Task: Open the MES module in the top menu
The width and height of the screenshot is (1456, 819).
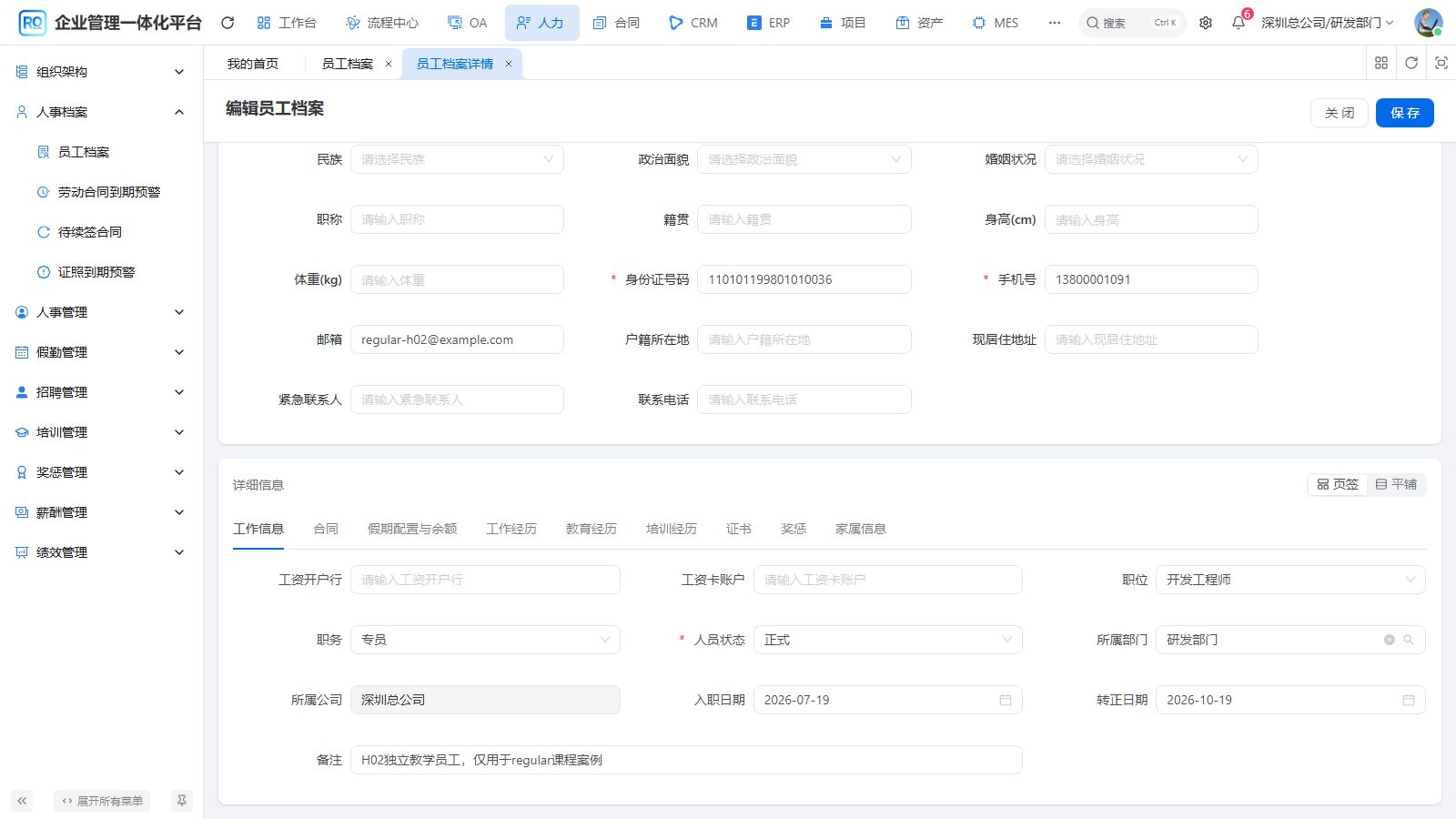Action: pyautogui.click(x=996, y=23)
